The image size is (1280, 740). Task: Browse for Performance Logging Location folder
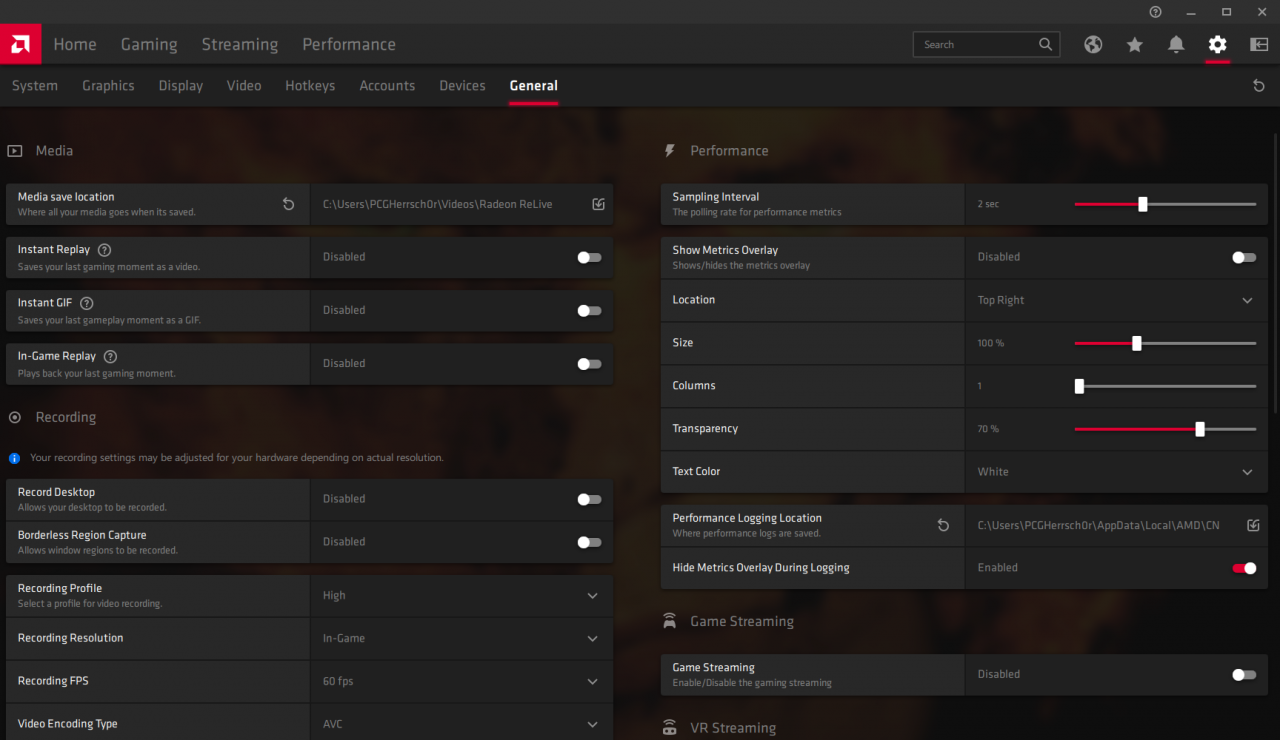tap(1253, 525)
